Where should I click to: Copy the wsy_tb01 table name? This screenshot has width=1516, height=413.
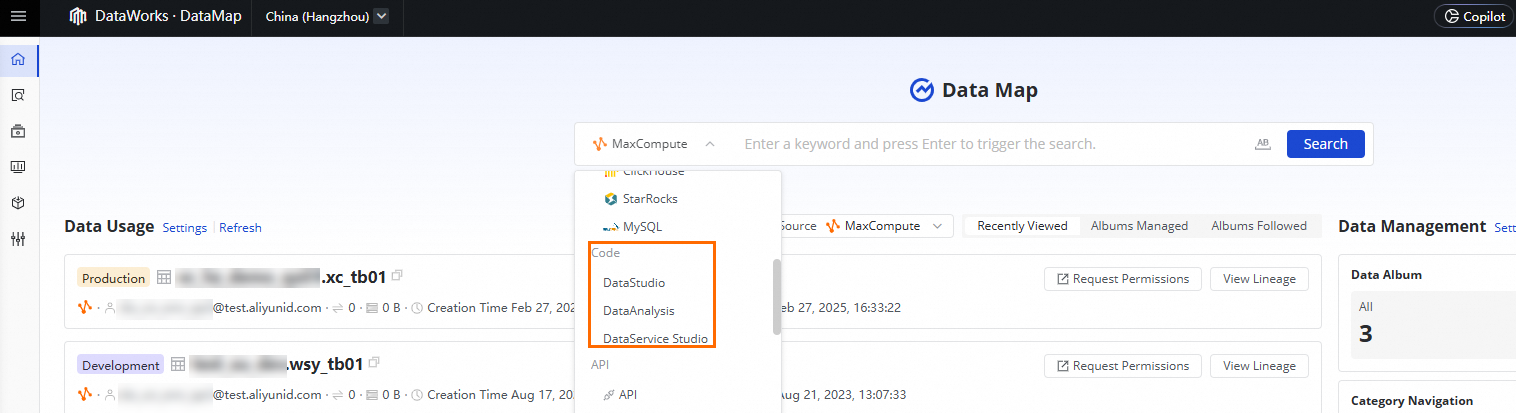[374, 362]
